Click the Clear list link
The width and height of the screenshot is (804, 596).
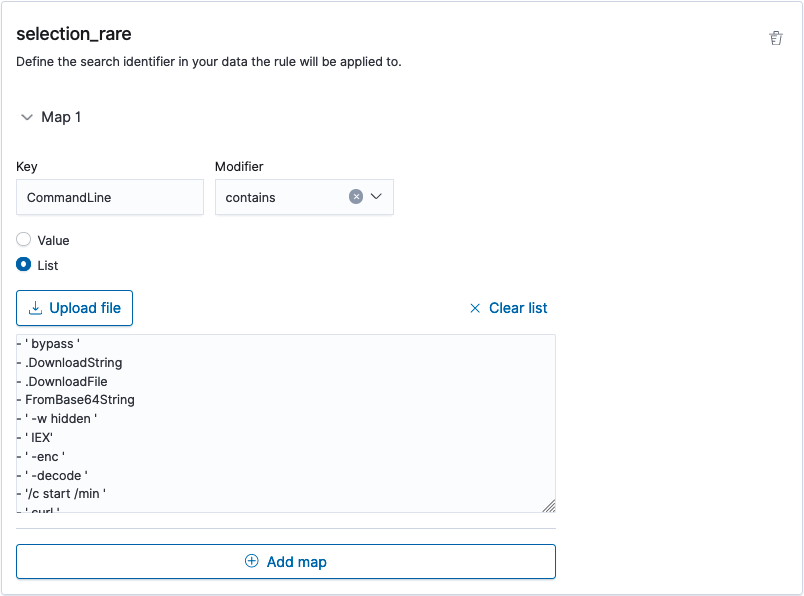tap(516, 308)
